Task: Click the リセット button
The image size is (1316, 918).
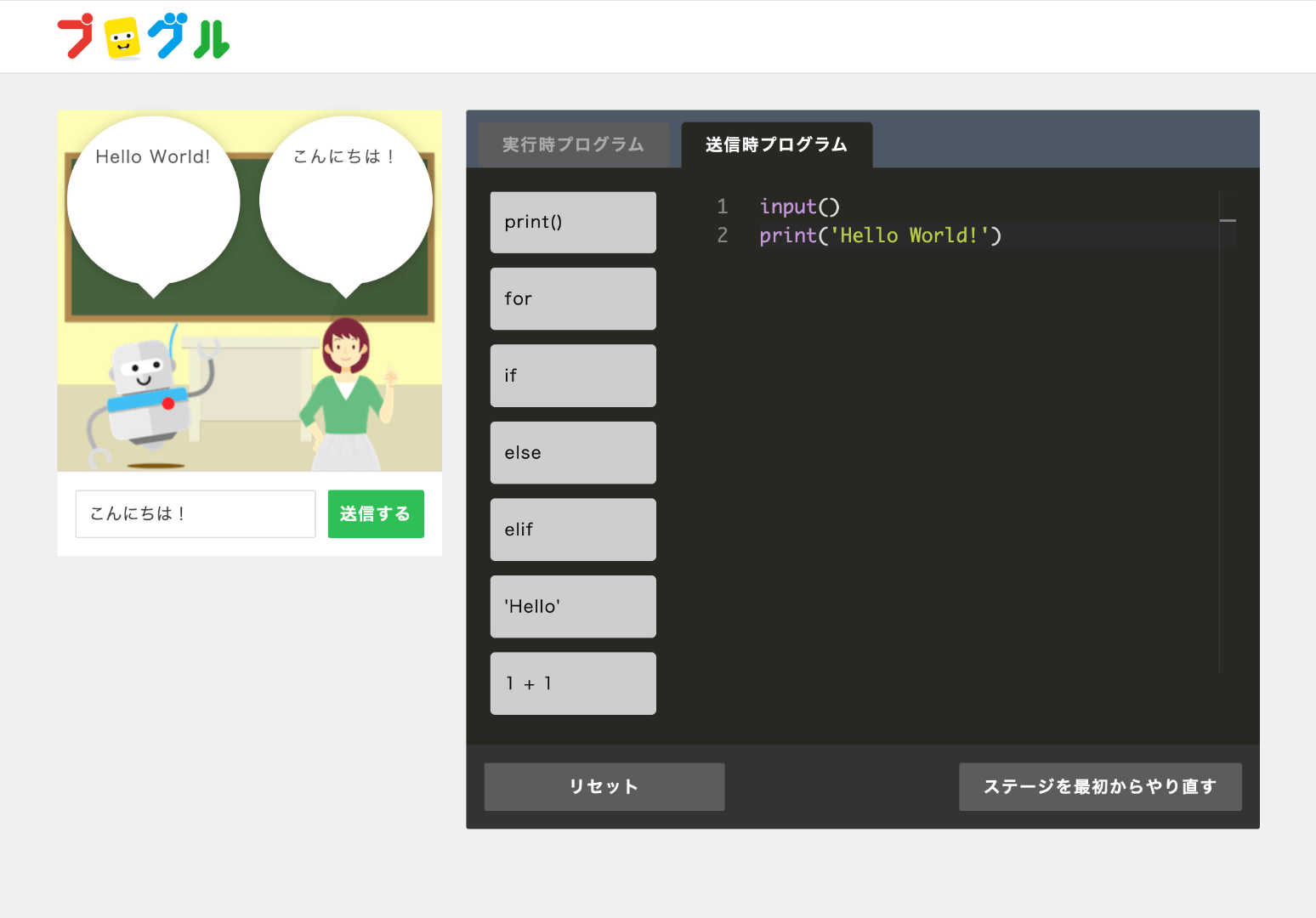Action: pos(604,786)
